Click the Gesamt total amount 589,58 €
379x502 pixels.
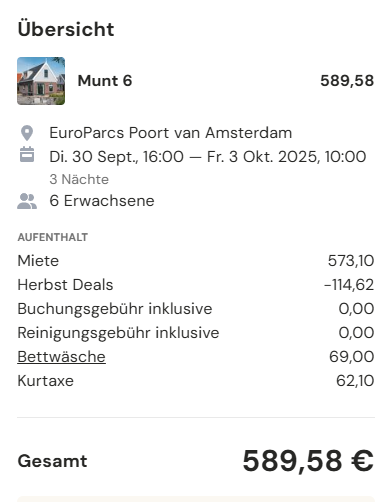click(308, 461)
